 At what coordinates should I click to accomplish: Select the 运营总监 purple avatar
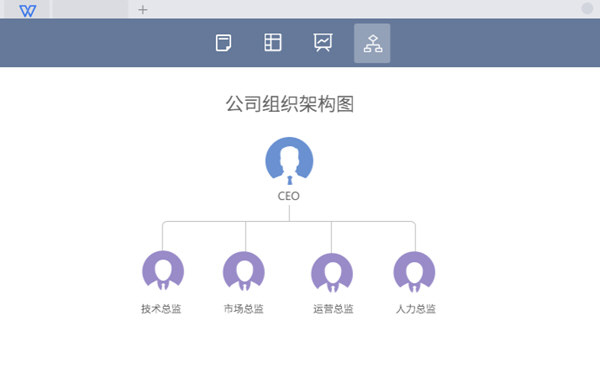click(332, 273)
